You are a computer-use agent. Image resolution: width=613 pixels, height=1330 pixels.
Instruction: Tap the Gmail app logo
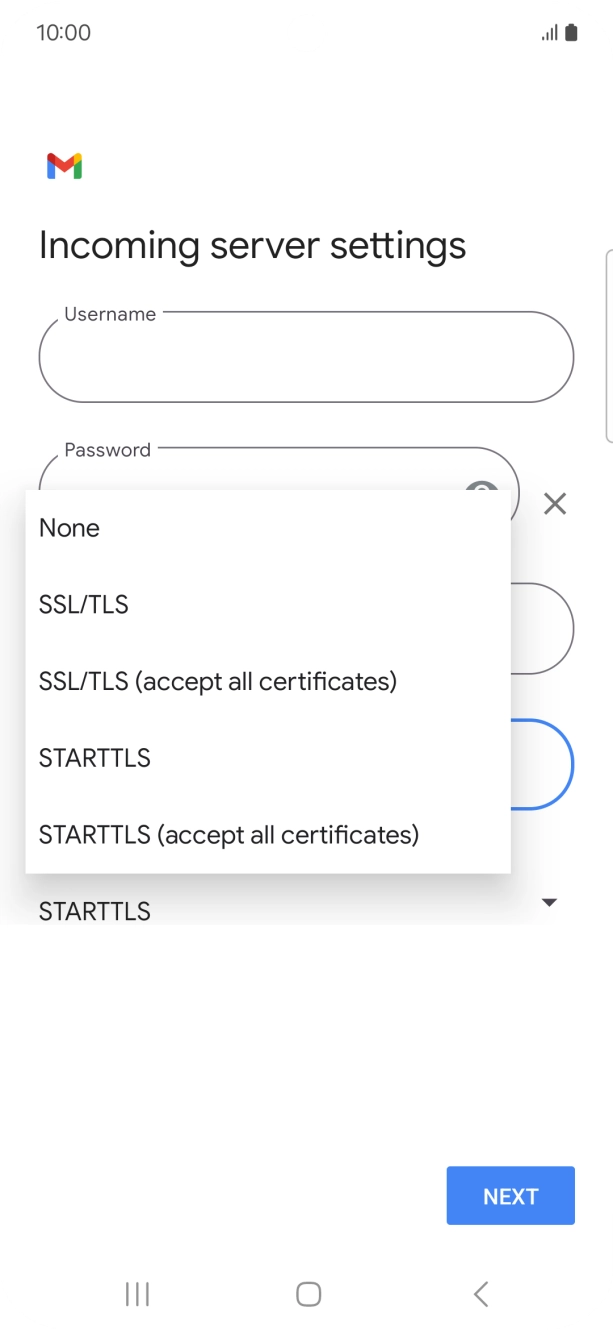click(x=63, y=166)
